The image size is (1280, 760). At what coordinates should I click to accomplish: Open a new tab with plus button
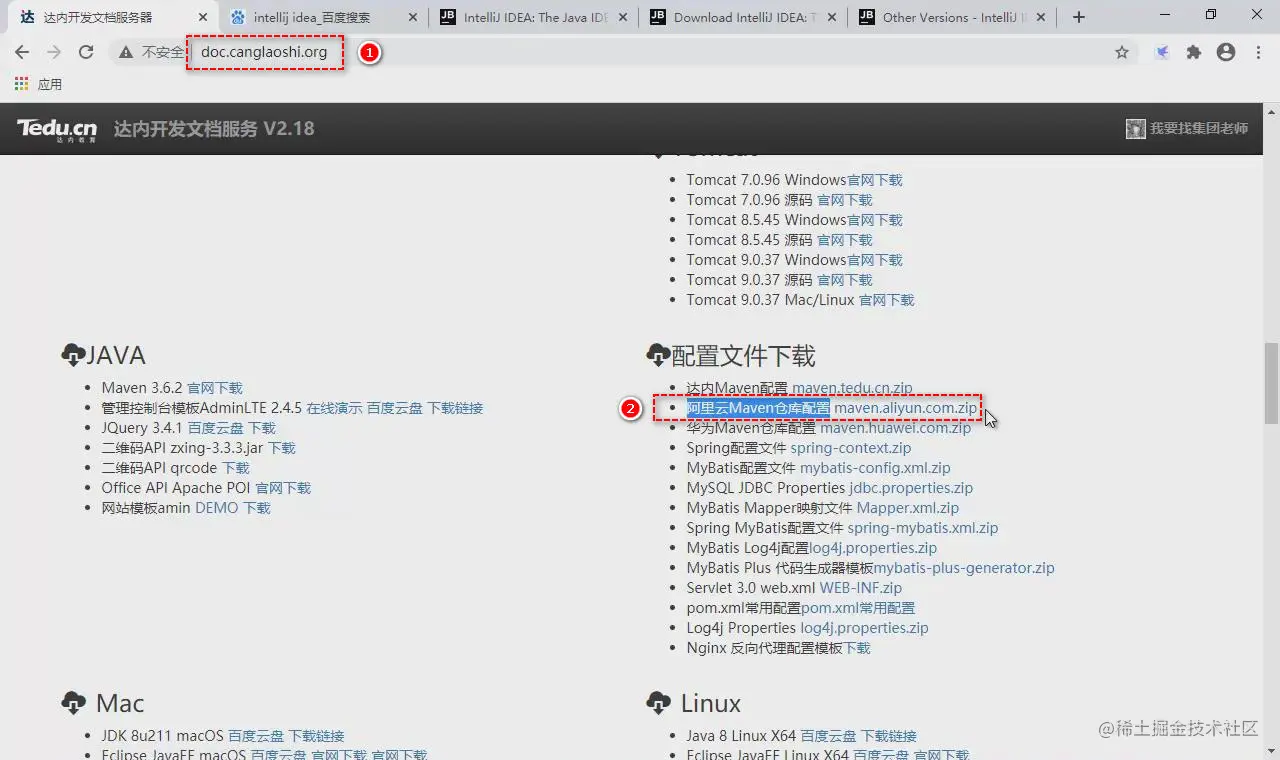[x=1078, y=17]
